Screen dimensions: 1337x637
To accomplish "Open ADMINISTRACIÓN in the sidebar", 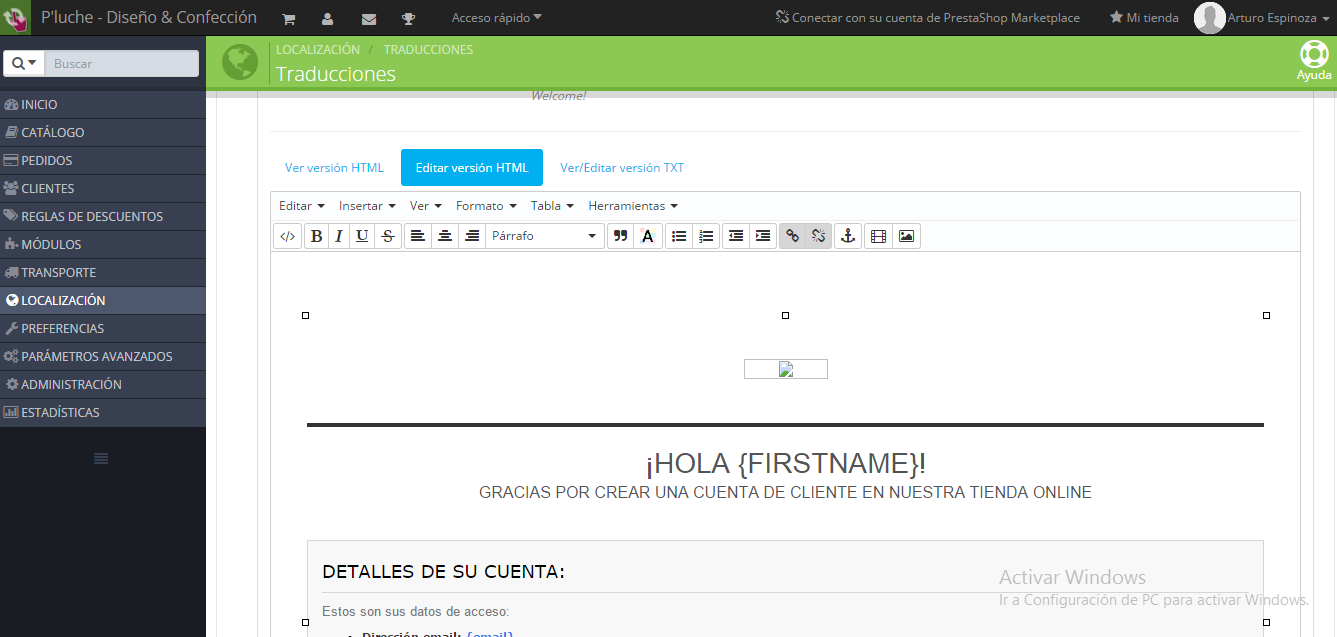I will point(103,384).
